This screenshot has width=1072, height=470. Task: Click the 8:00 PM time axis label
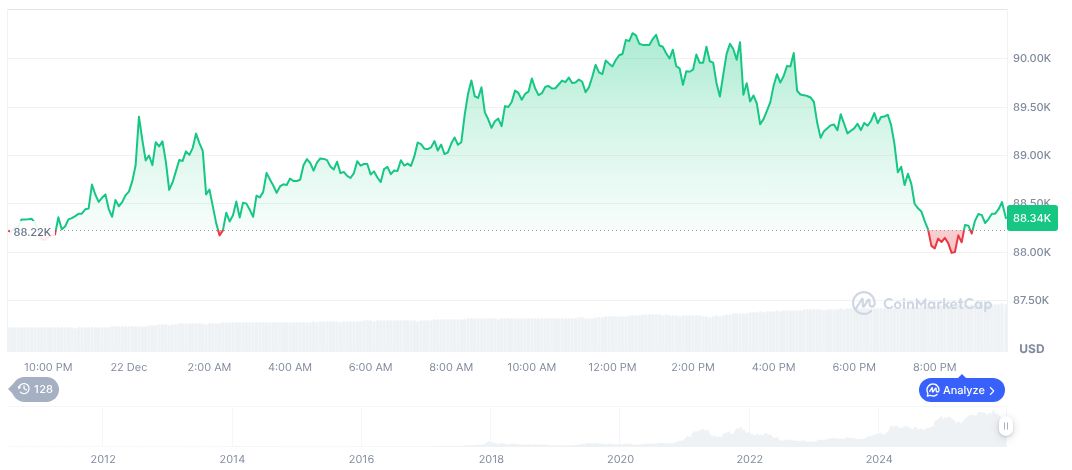point(936,367)
